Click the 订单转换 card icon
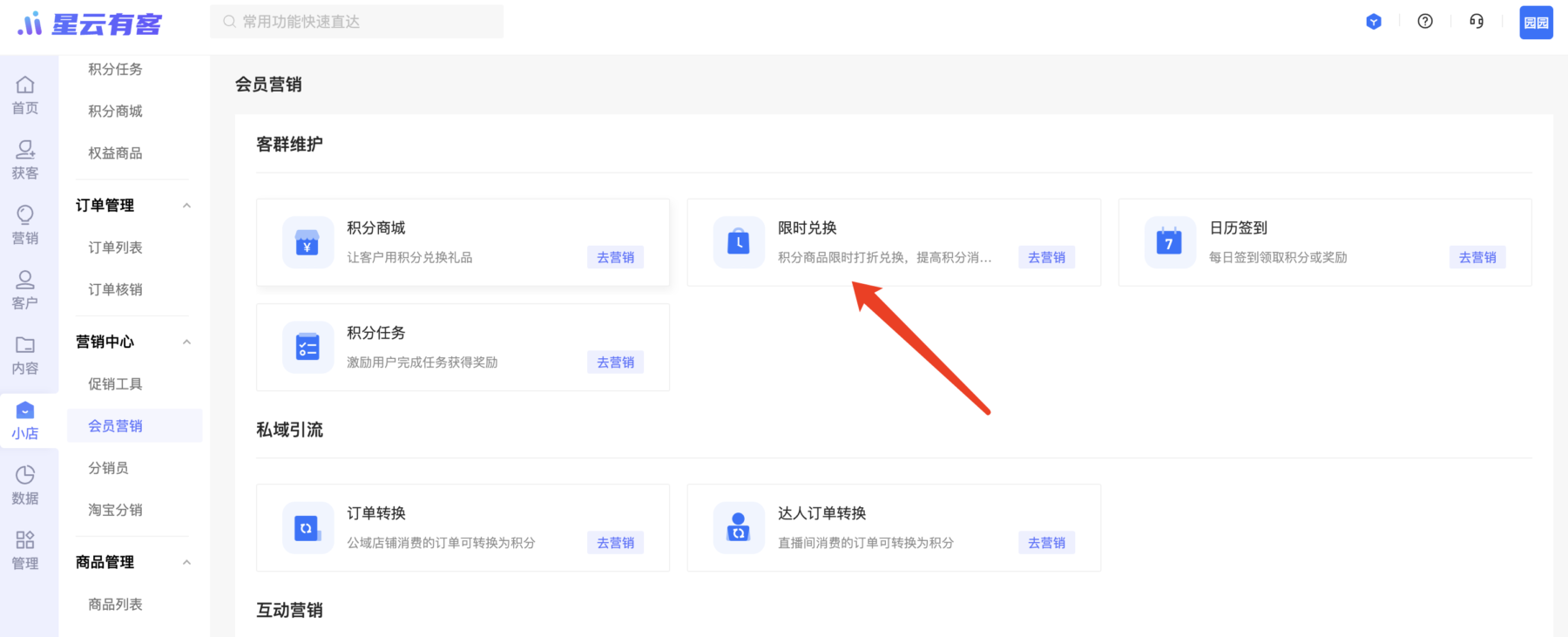1568x637 pixels. pyautogui.click(x=308, y=528)
